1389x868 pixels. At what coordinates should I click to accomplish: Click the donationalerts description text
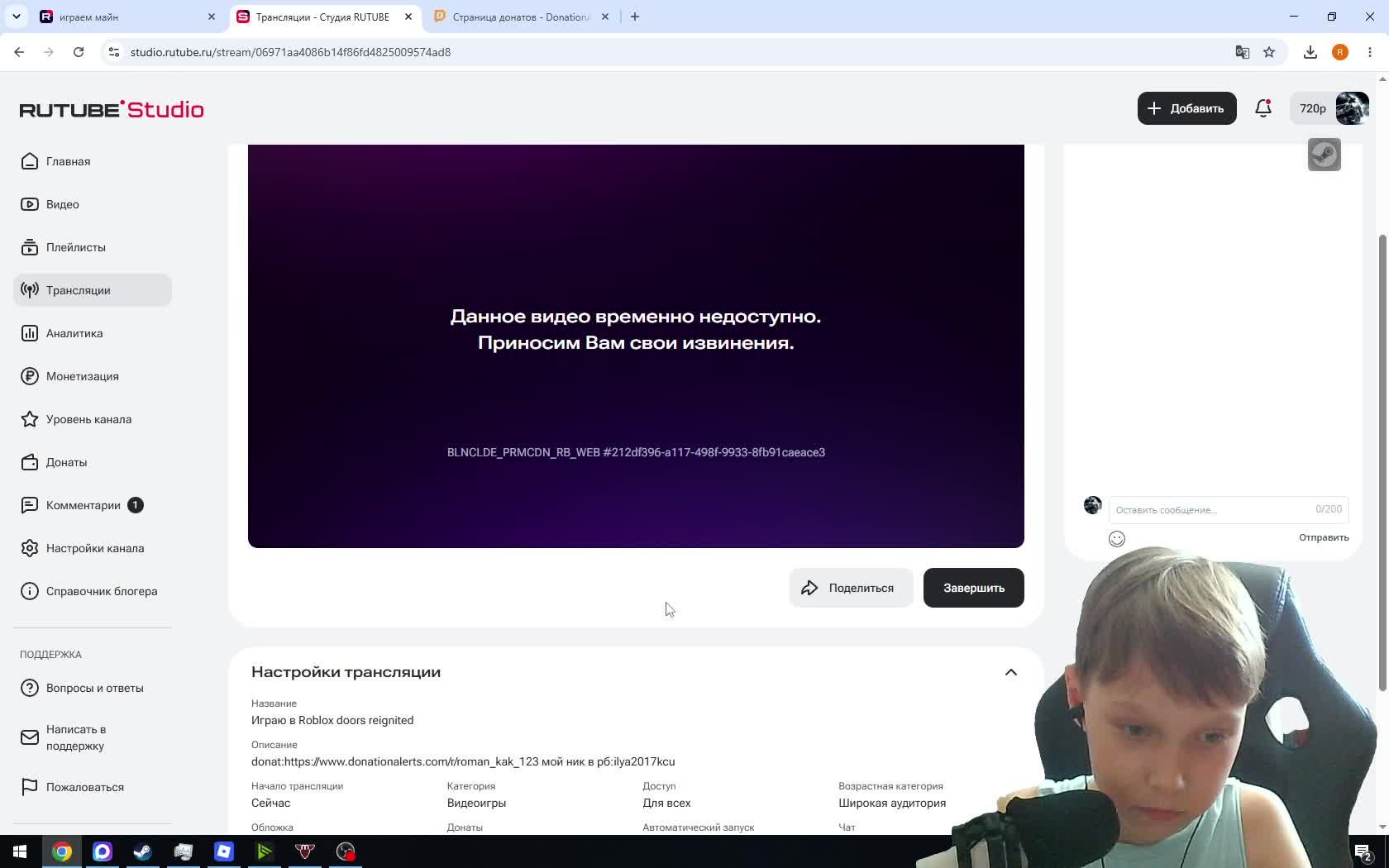tap(463, 761)
